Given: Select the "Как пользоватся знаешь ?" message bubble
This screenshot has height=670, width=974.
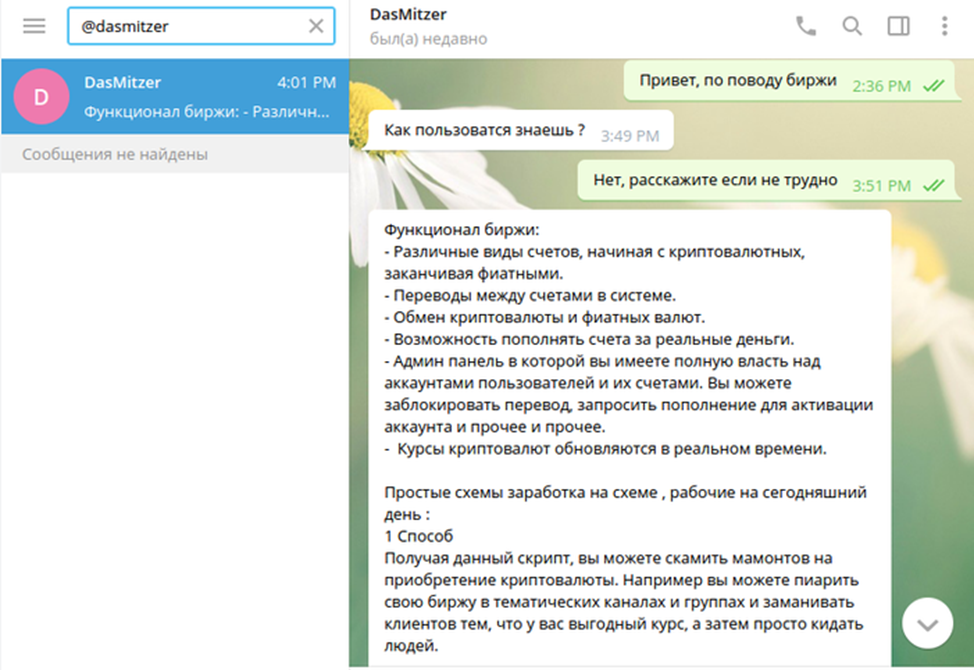Looking at the screenshot, I should 484,133.
